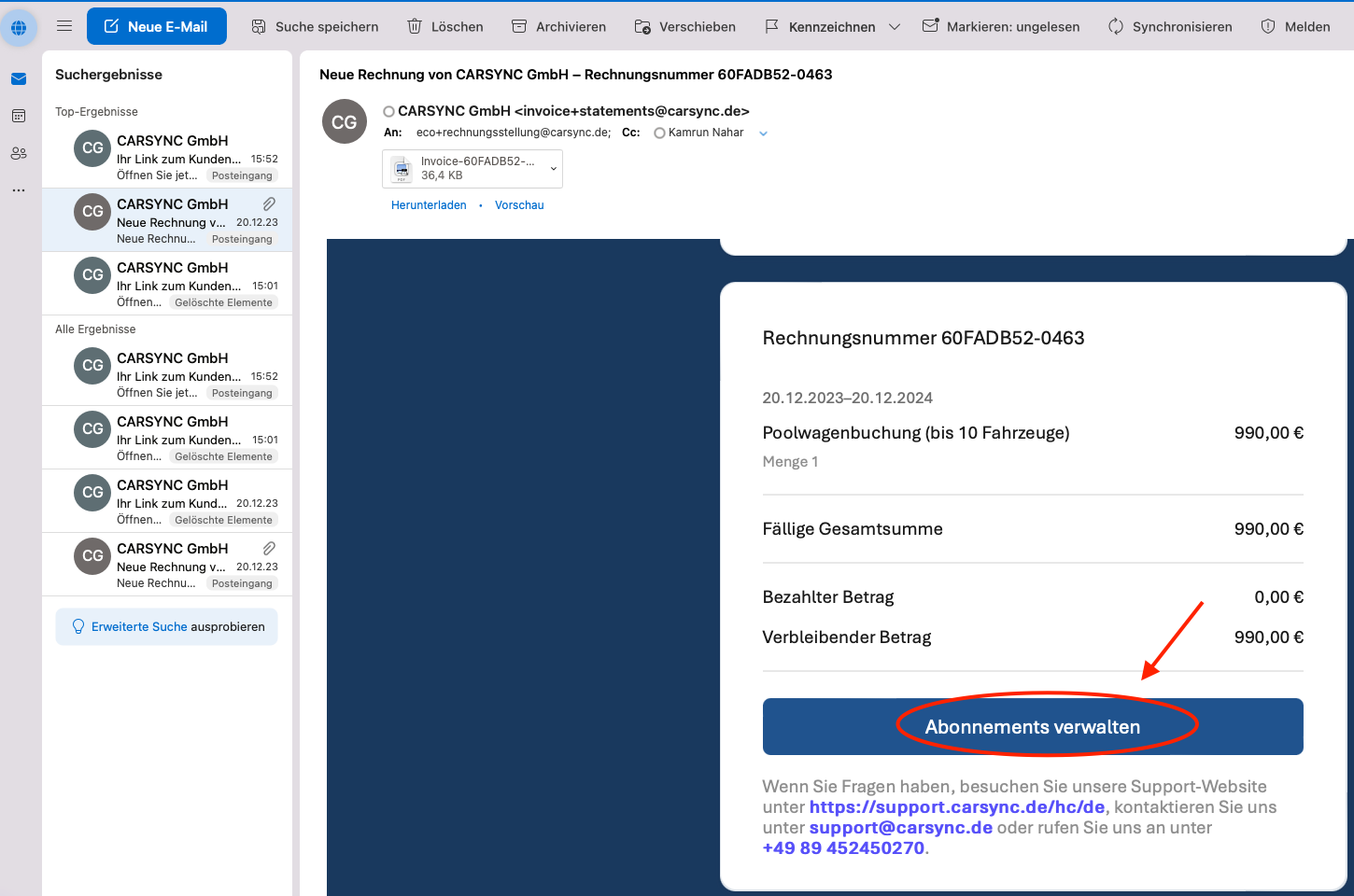Click the support@carsync.de email link
Image resolution: width=1354 pixels, height=896 pixels.
click(901, 828)
